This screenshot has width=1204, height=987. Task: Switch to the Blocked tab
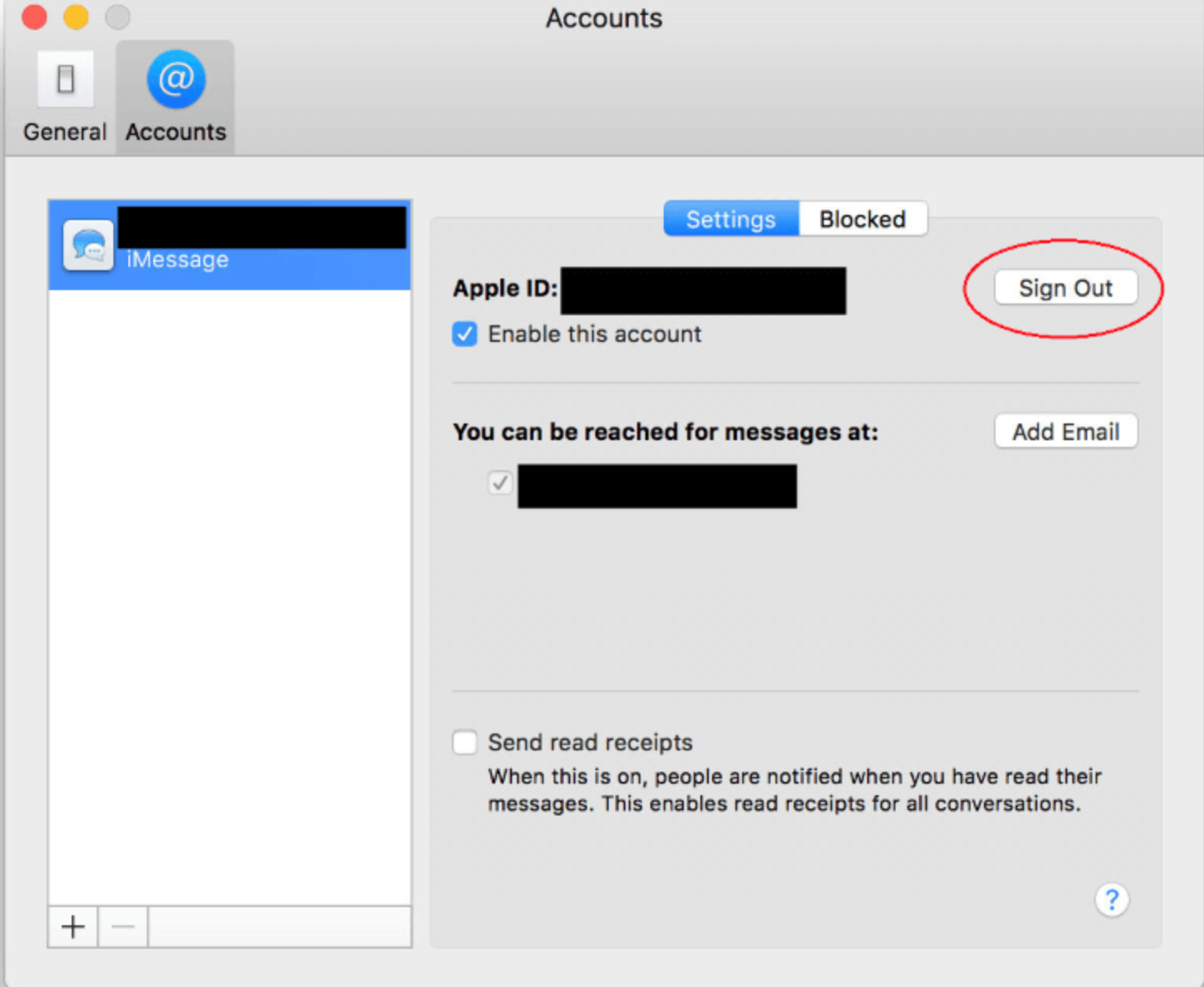(862, 218)
